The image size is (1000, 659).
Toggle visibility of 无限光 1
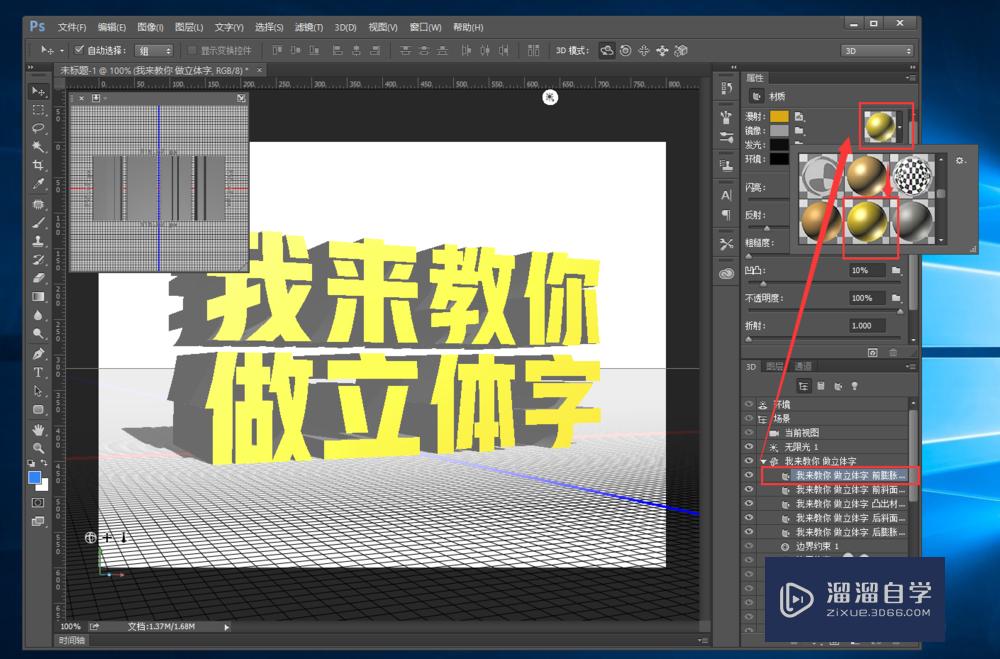[749, 447]
